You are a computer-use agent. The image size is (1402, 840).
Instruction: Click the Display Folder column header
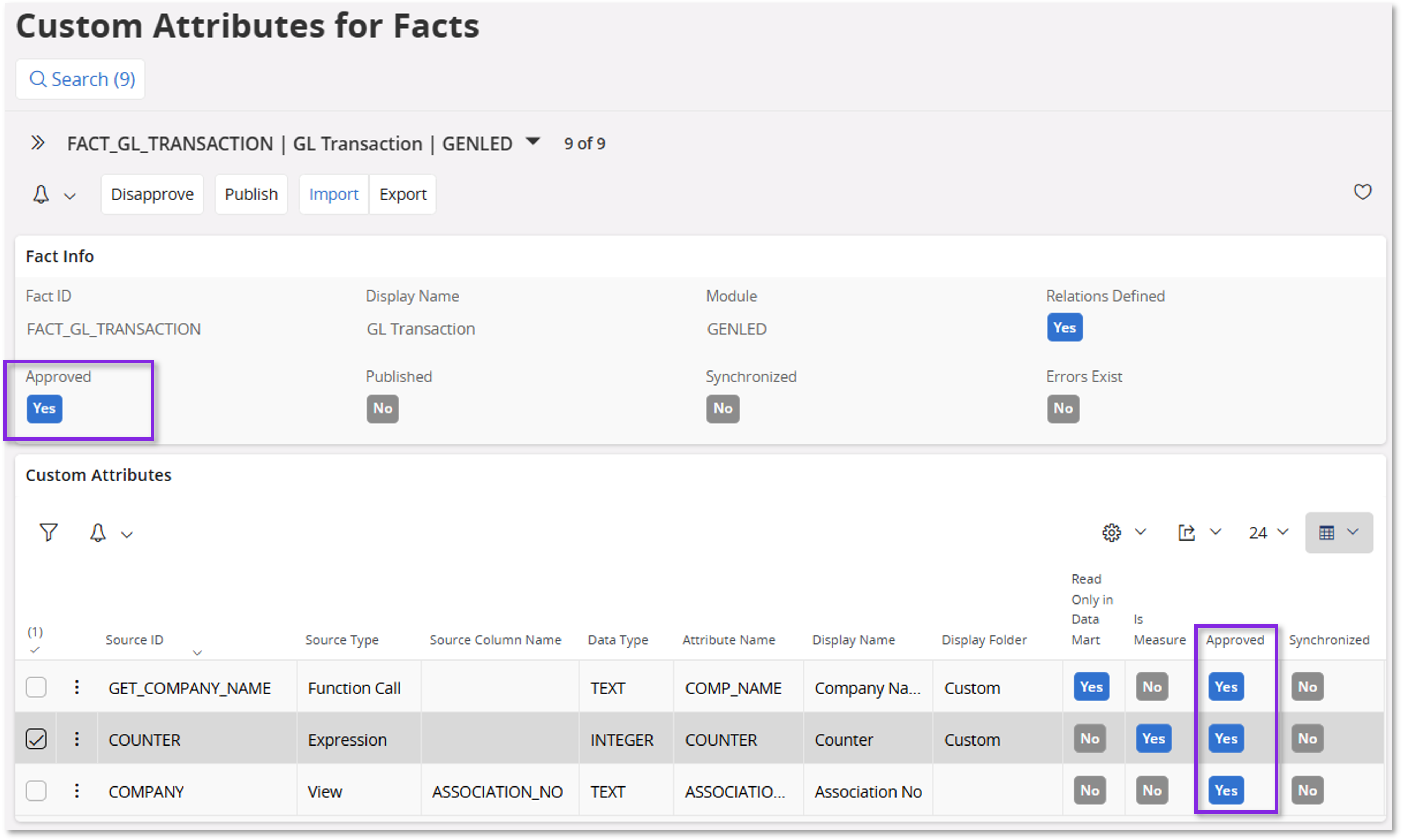[984, 640]
